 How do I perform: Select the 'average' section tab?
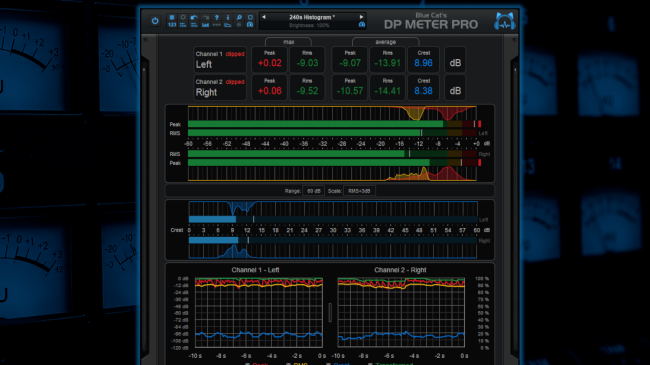(386, 42)
